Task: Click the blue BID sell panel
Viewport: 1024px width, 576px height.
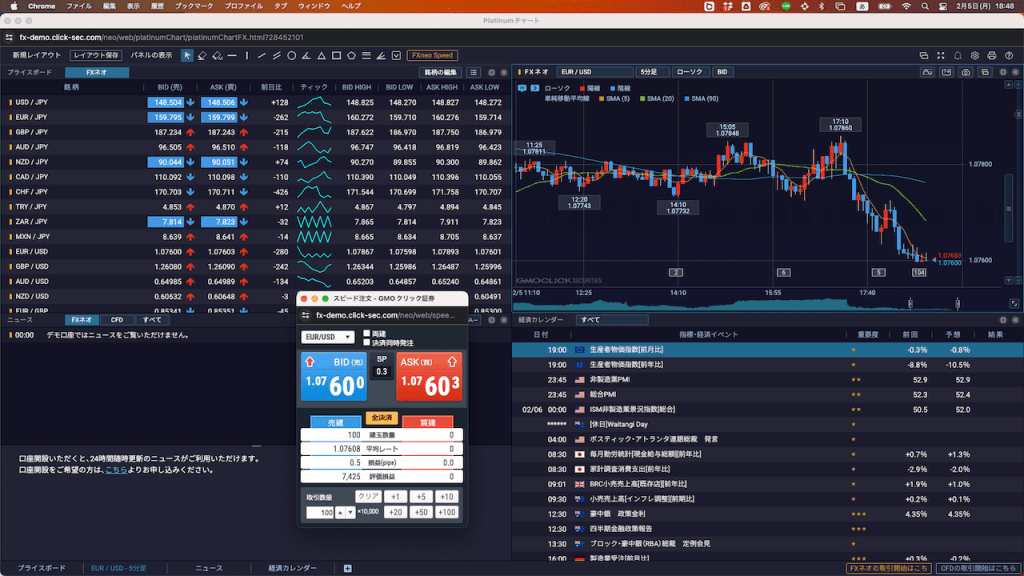Action: [334, 377]
